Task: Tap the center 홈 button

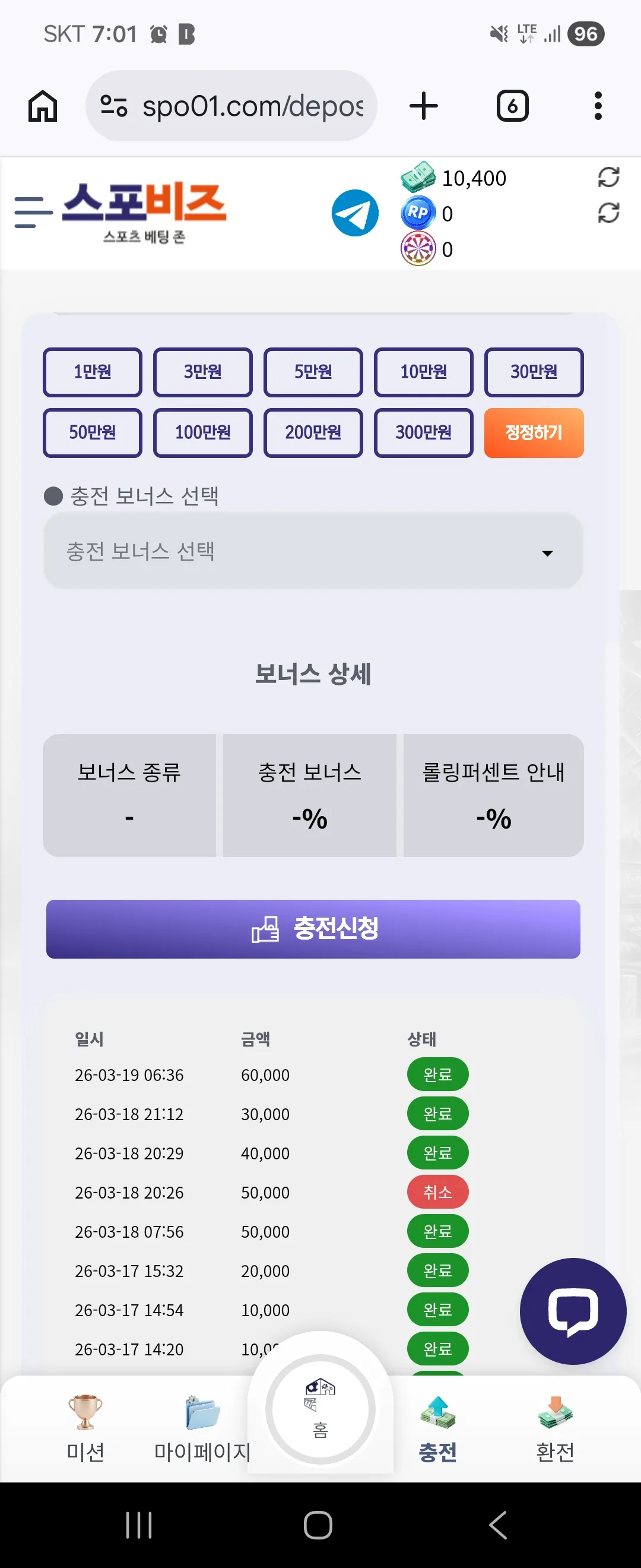Action: [320, 1408]
